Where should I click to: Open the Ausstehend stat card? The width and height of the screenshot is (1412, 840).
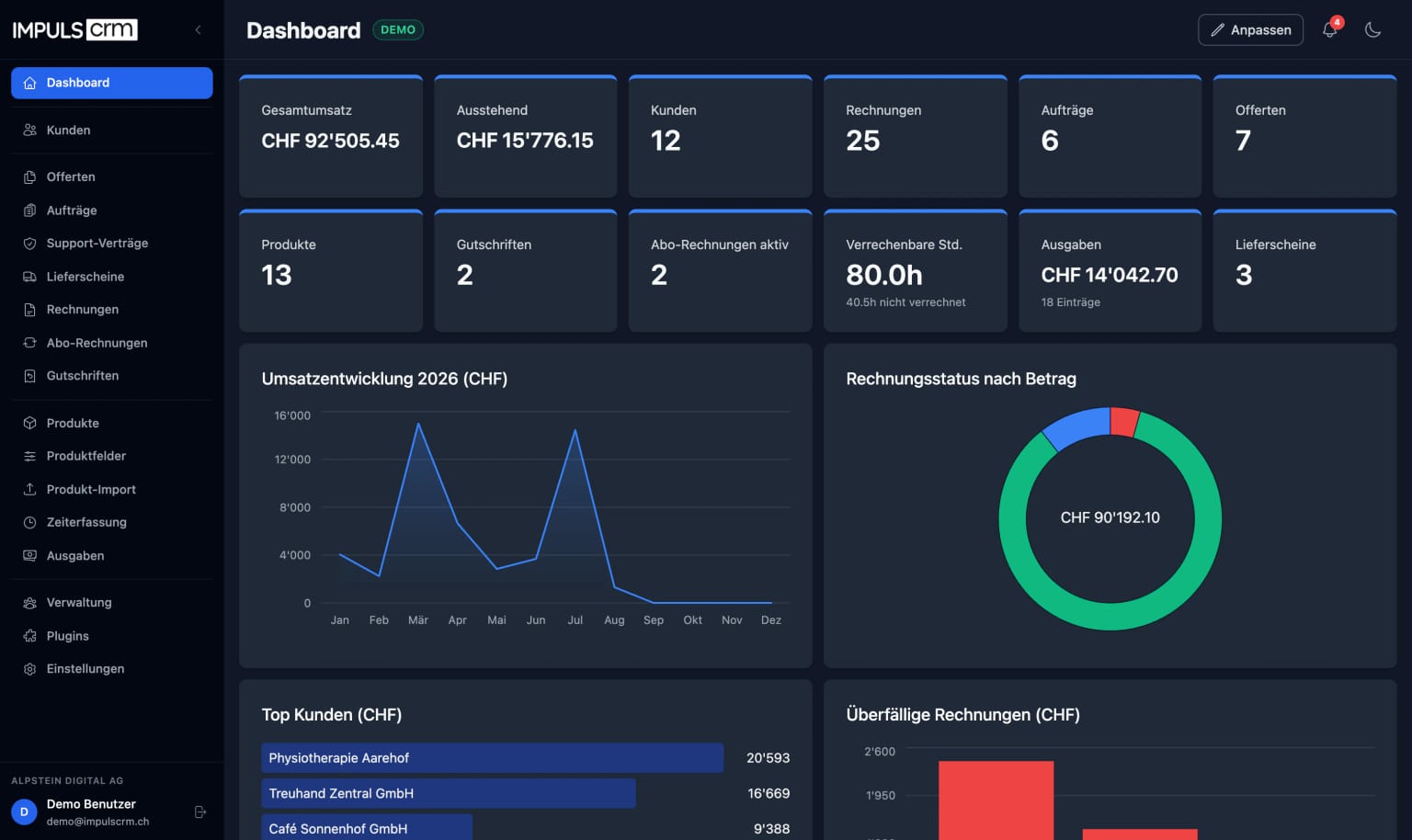pyautogui.click(x=526, y=136)
